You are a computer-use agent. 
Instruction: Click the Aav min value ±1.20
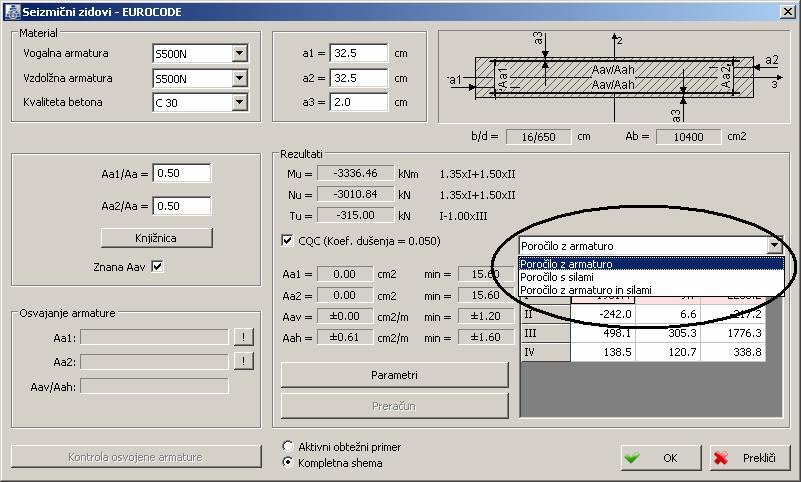click(485, 316)
